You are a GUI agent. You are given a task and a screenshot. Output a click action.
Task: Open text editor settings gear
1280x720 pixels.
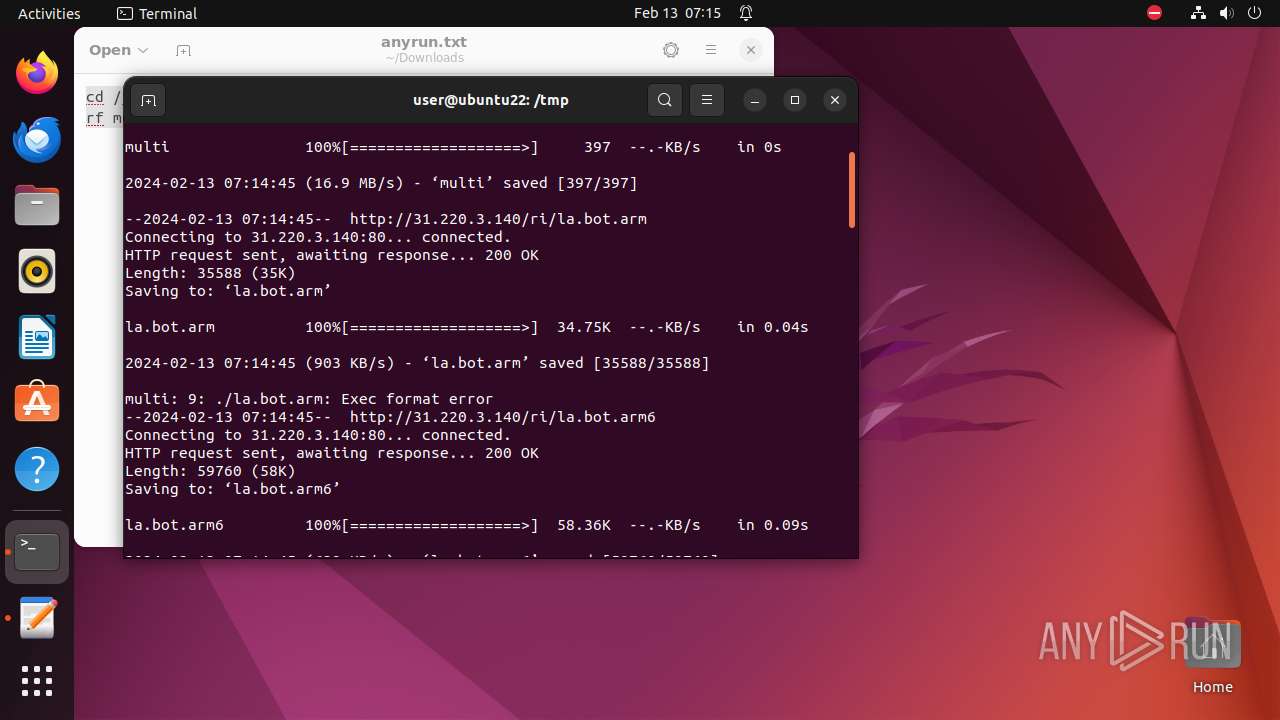point(671,50)
